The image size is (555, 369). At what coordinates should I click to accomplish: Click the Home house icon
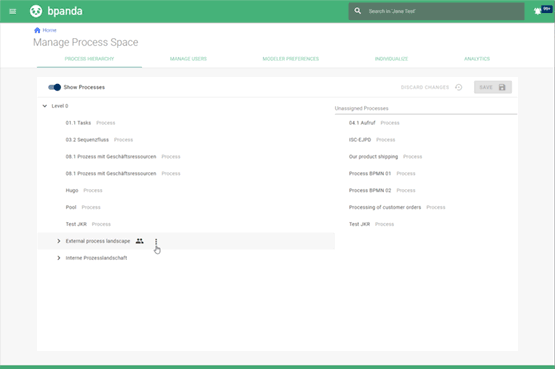[x=37, y=30]
